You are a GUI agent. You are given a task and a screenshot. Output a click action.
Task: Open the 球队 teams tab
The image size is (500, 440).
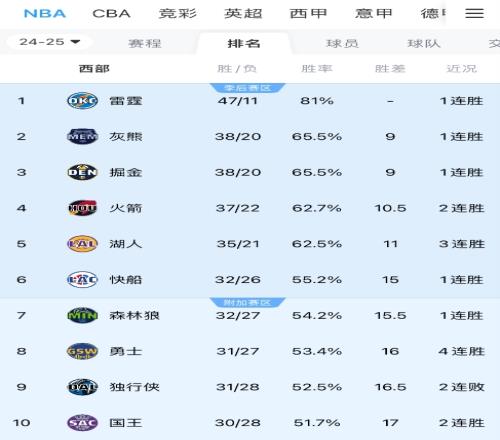(424, 44)
